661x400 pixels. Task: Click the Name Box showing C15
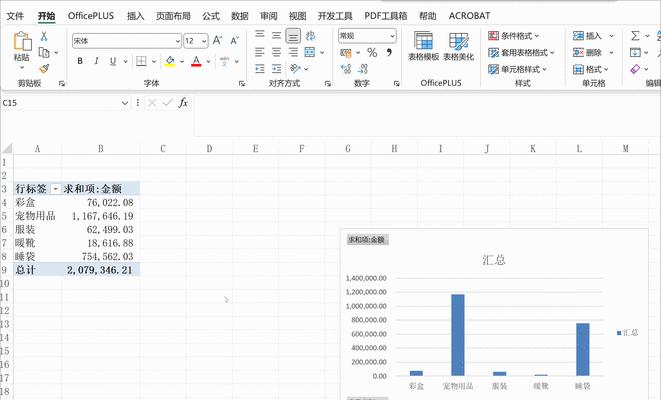tap(65, 103)
